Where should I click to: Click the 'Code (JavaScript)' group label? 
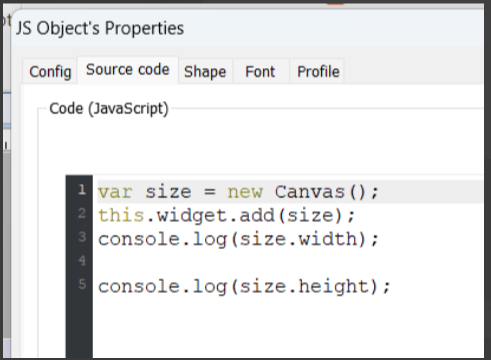[x=109, y=109]
